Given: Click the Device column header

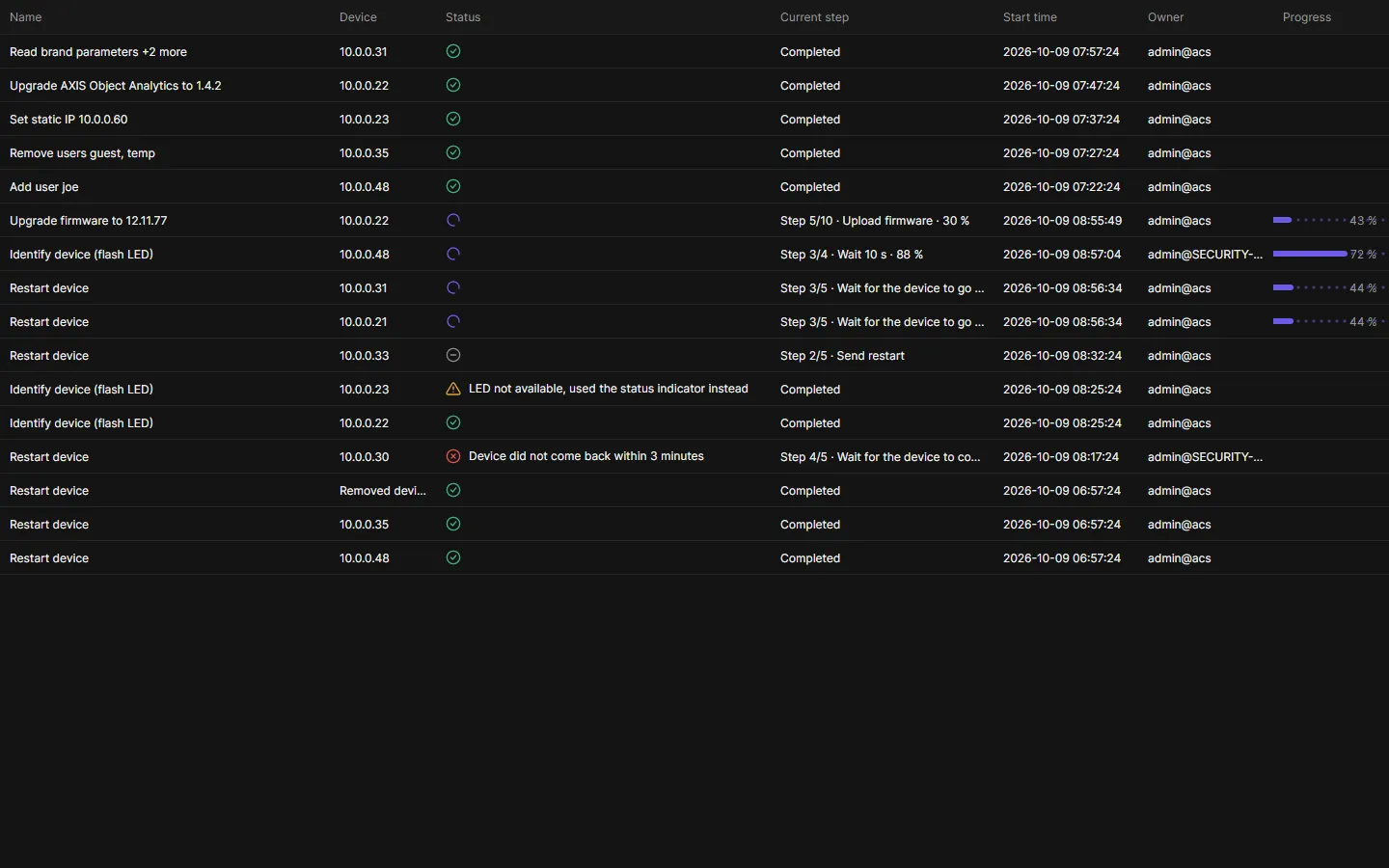Looking at the screenshot, I should 358,17.
